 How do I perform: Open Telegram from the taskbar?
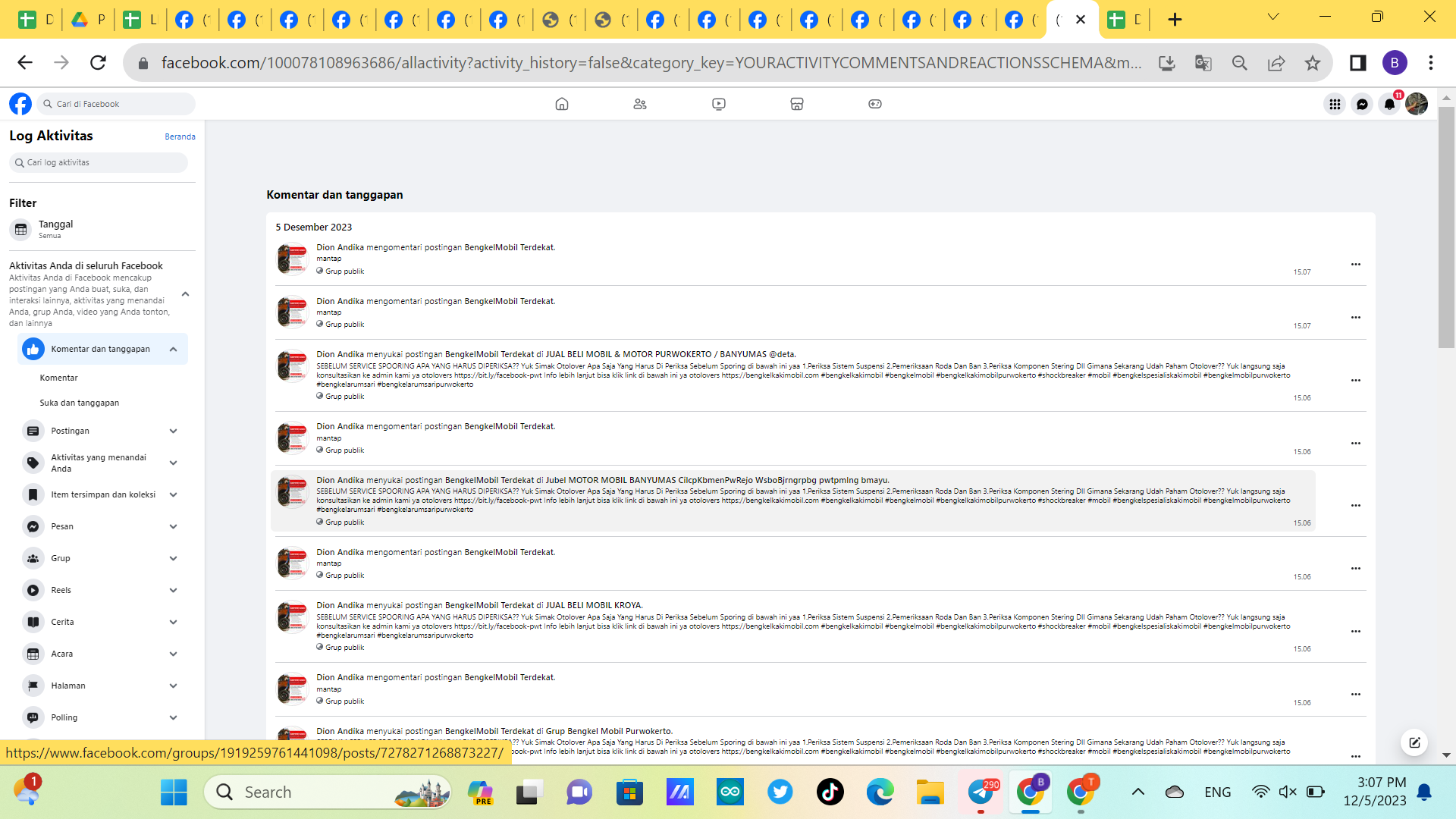tap(981, 792)
